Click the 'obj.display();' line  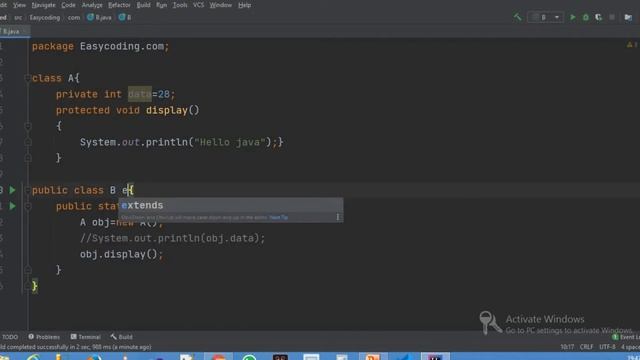point(121,254)
